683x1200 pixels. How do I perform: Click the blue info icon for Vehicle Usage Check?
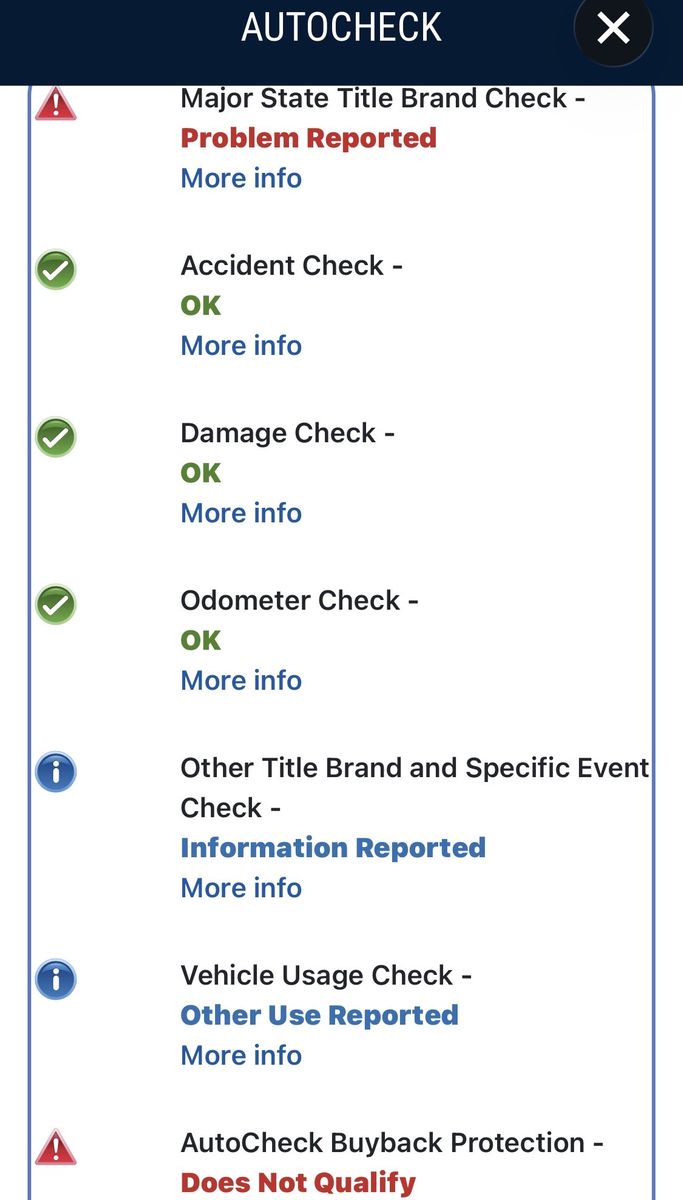pyautogui.click(x=56, y=979)
